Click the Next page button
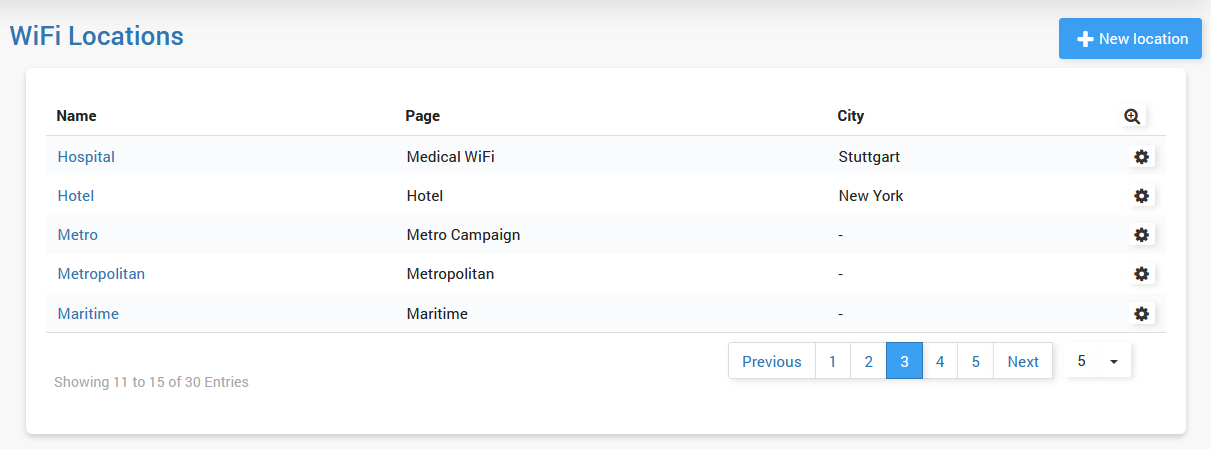The width and height of the screenshot is (1211, 449). click(1022, 362)
